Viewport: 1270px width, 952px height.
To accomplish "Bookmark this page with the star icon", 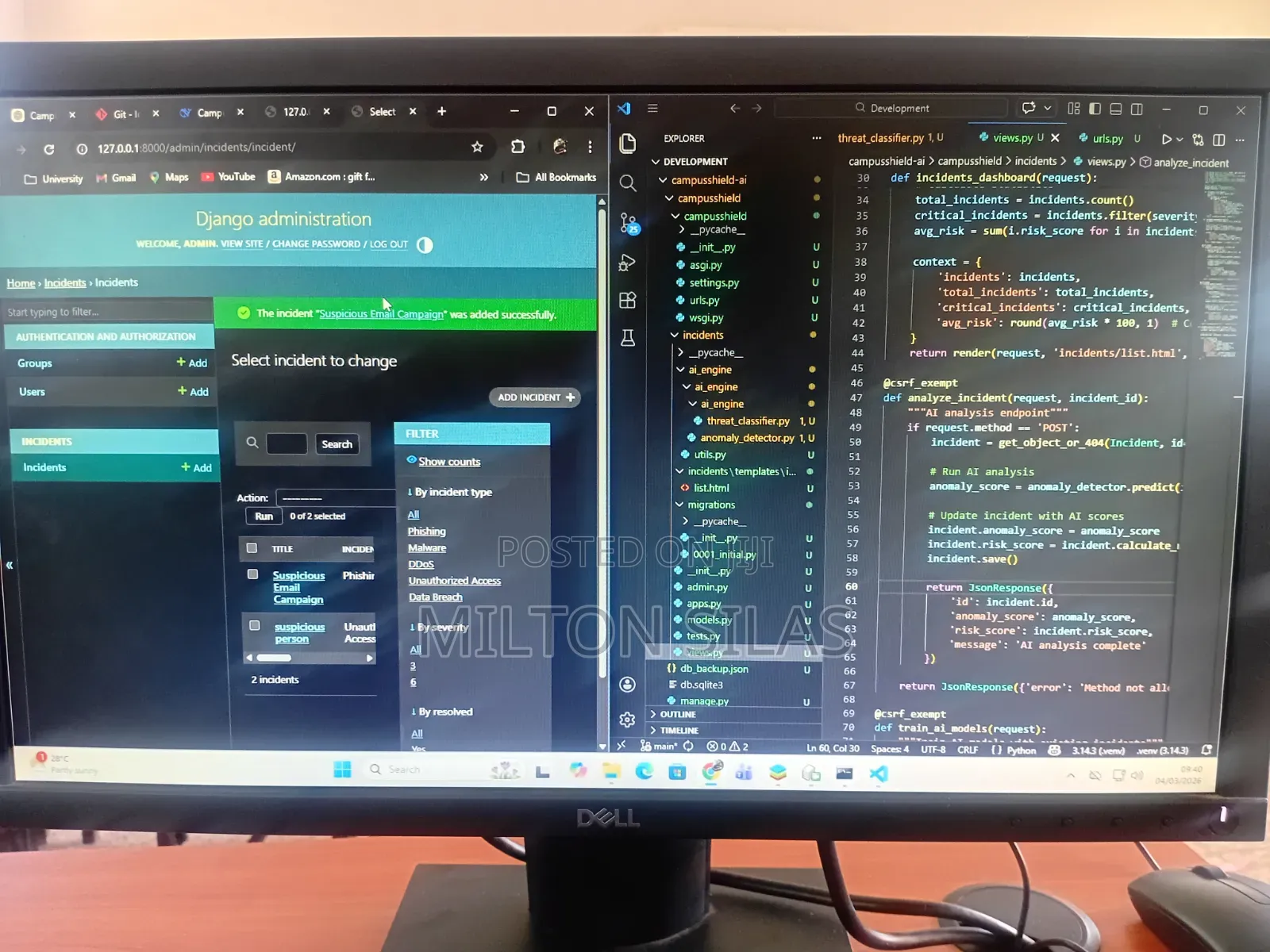I will click(477, 147).
